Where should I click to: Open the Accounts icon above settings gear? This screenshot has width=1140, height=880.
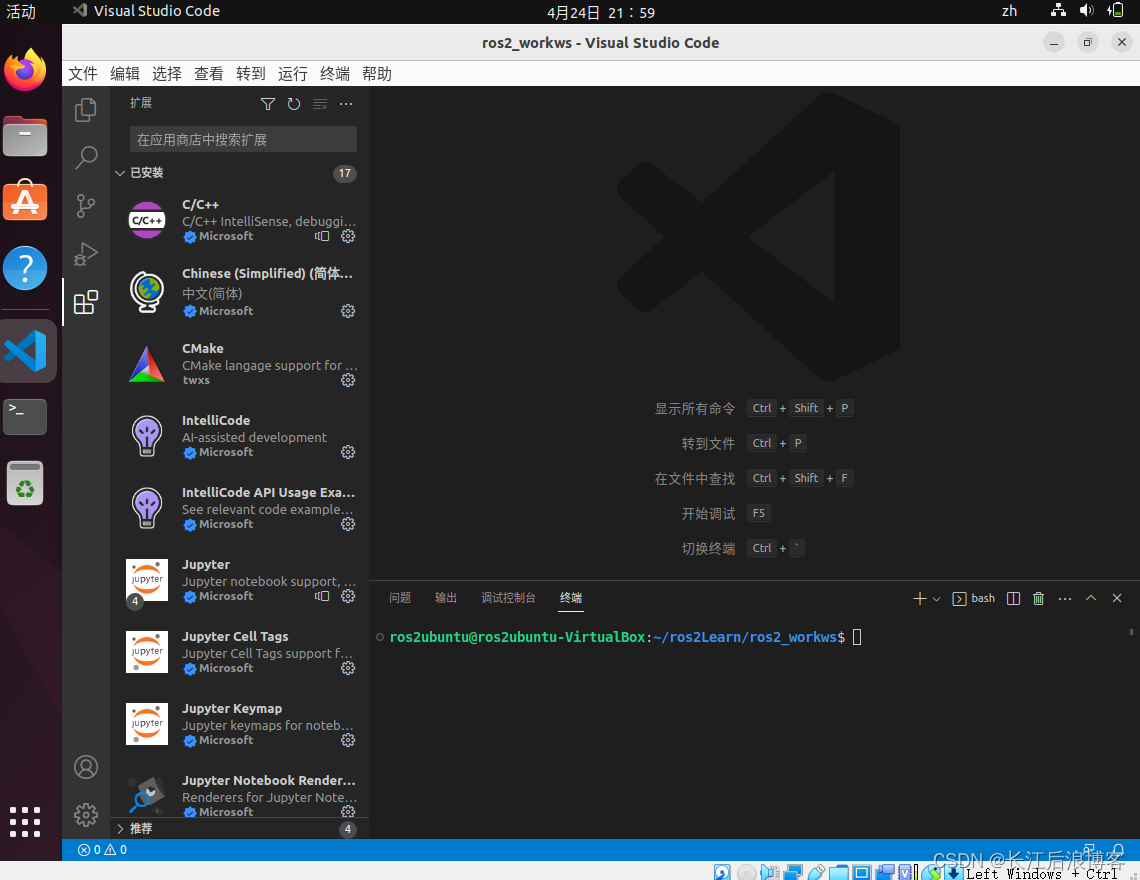click(x=85, y=767)
